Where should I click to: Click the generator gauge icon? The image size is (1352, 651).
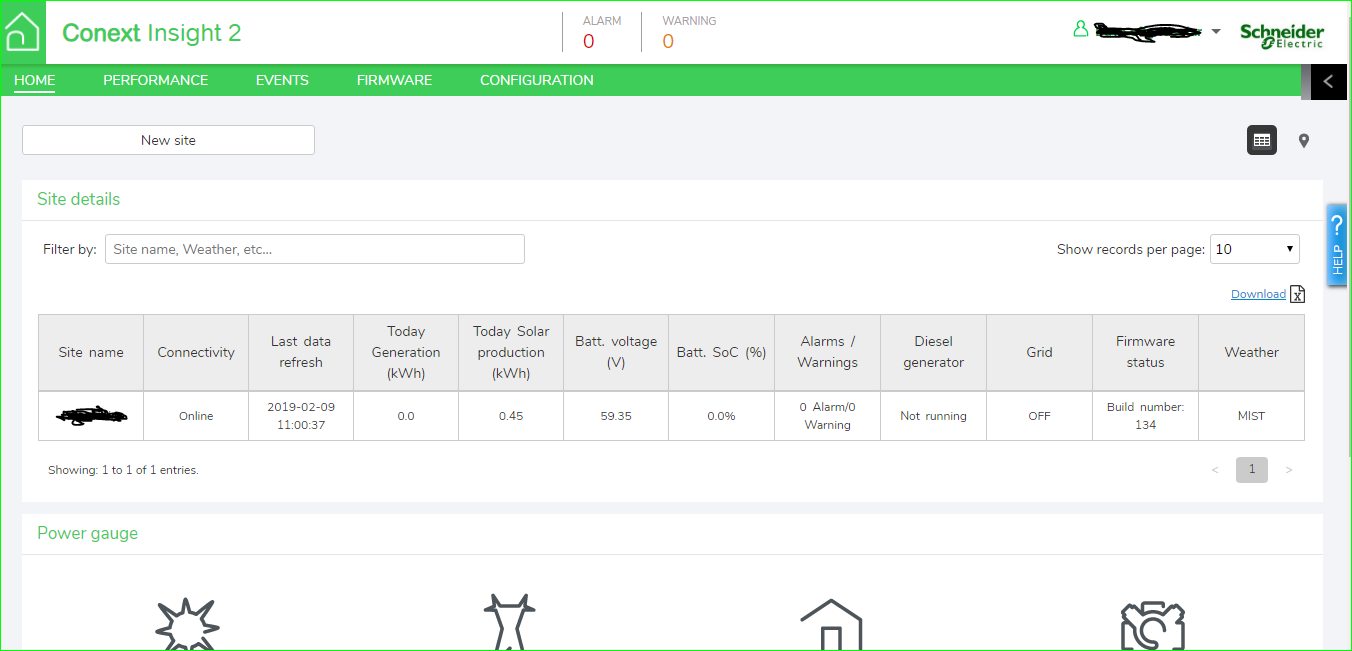pos(1153,626)
